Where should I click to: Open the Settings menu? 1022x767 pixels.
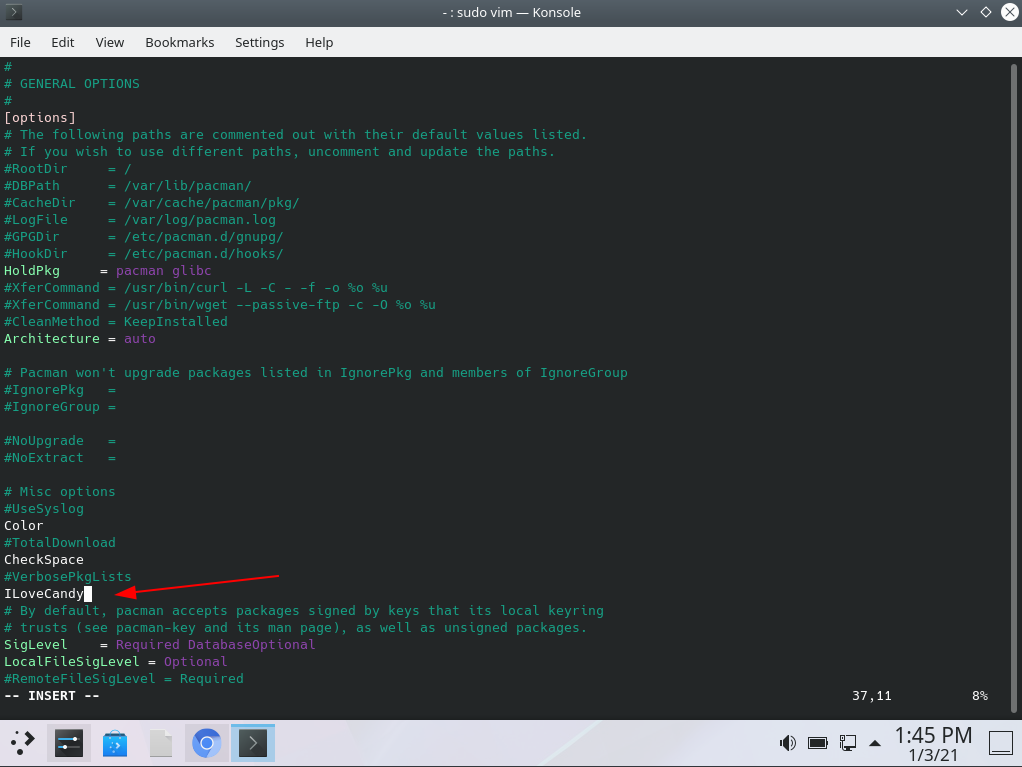click(x=259, y=42)
